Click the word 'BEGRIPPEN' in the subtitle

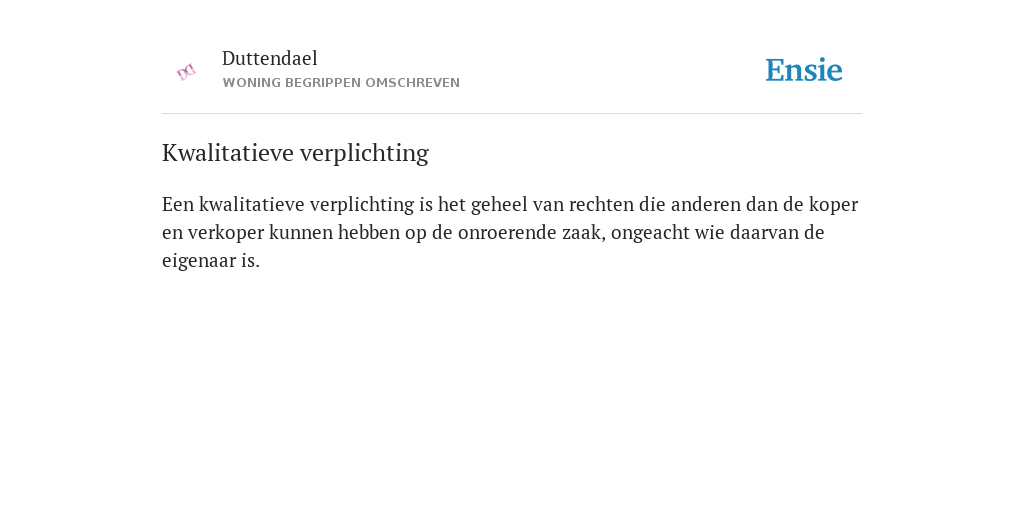click(x=323, y=83)
